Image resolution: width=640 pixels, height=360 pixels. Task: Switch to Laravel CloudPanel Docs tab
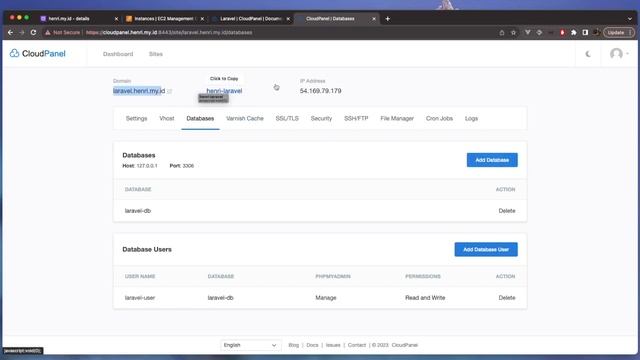tap(251, 18)
